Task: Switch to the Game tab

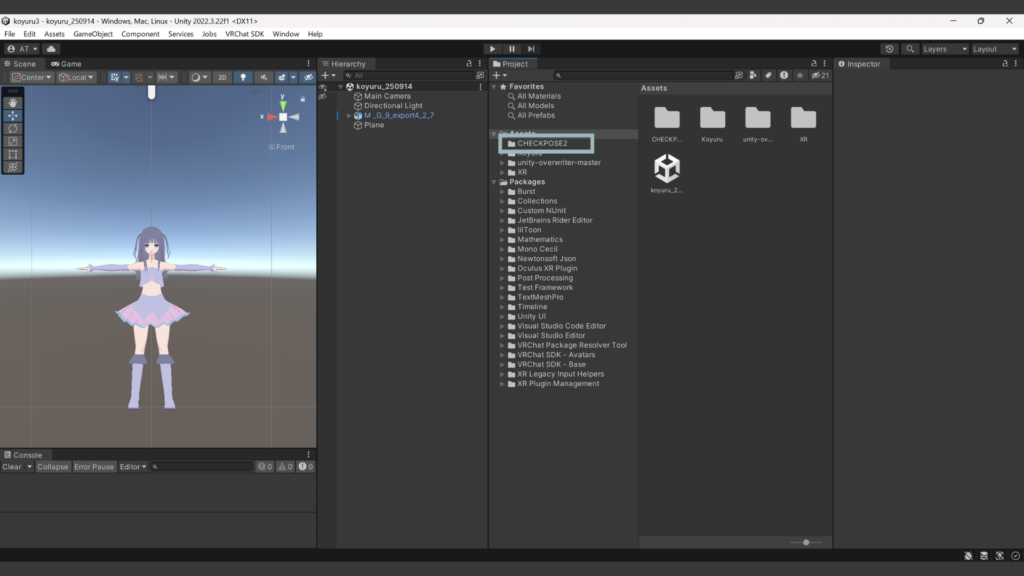Action: pyautogui.click(x=66, y=64)
